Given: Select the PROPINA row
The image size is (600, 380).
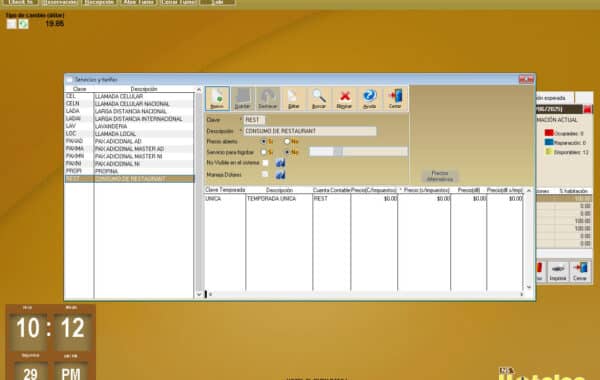Looking at the screenshot, I should [x=129, y=171].
